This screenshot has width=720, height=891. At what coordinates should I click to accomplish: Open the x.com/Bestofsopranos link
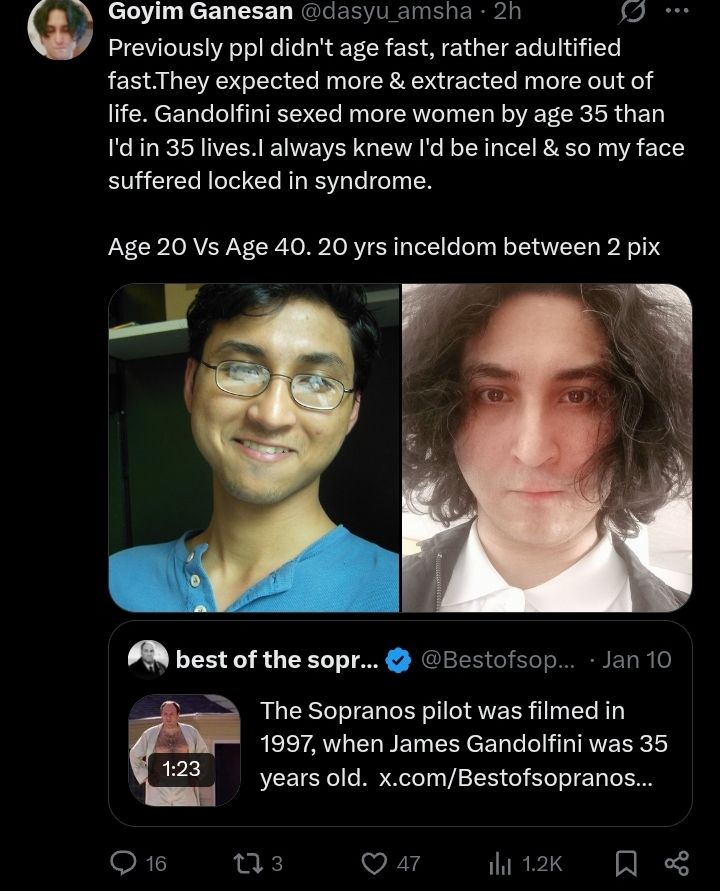tap(516, 777)
